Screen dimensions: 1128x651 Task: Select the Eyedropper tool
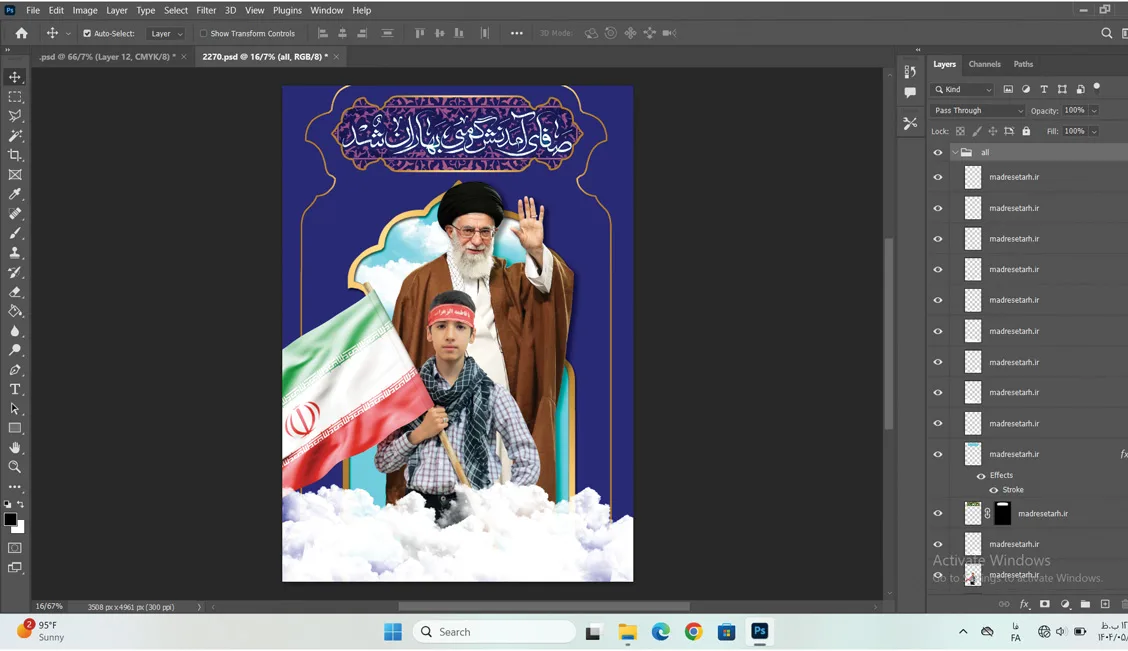(14, 194)
